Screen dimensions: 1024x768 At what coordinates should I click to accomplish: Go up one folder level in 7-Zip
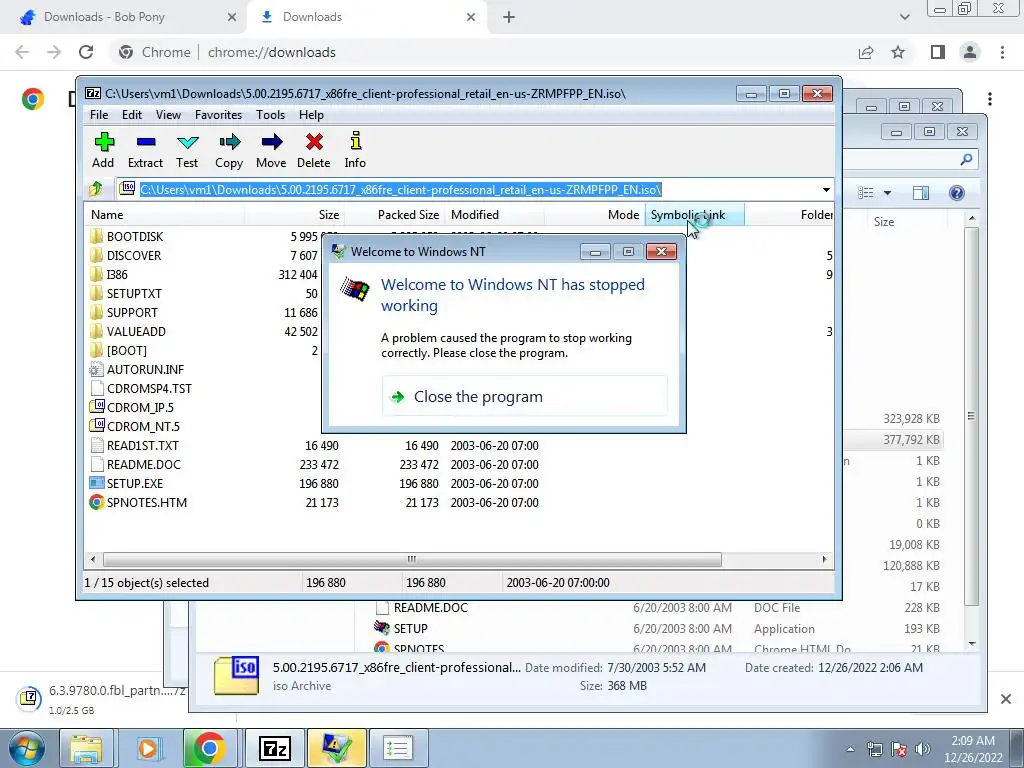(x=96, y=189)
